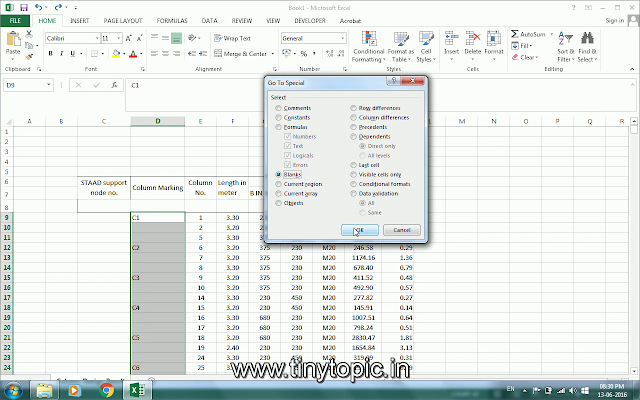
Task: Open Conditional Formatting
Action: pos(369,47)
